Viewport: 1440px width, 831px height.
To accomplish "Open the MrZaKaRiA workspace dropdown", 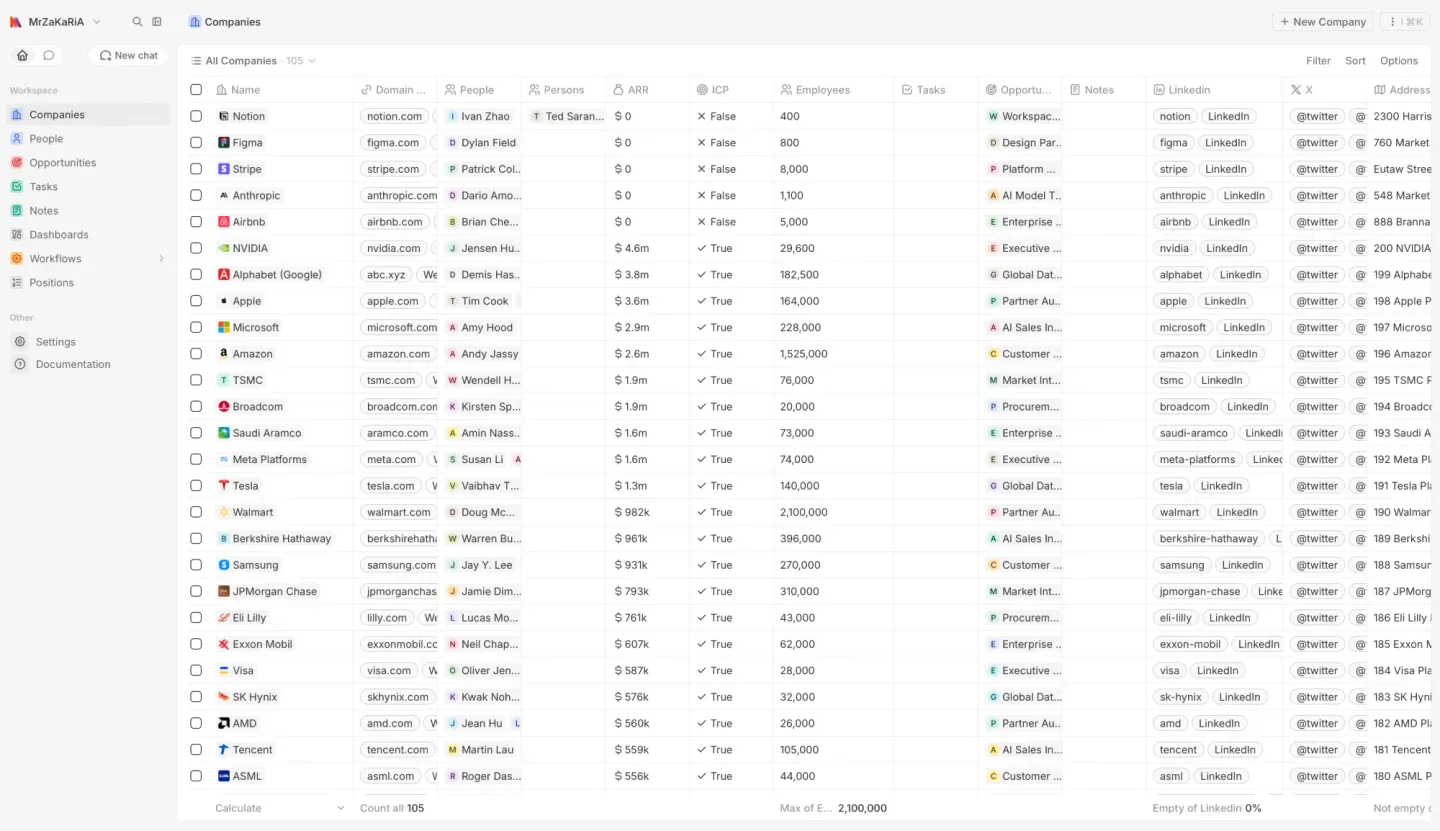I will [x=56, y=22].
